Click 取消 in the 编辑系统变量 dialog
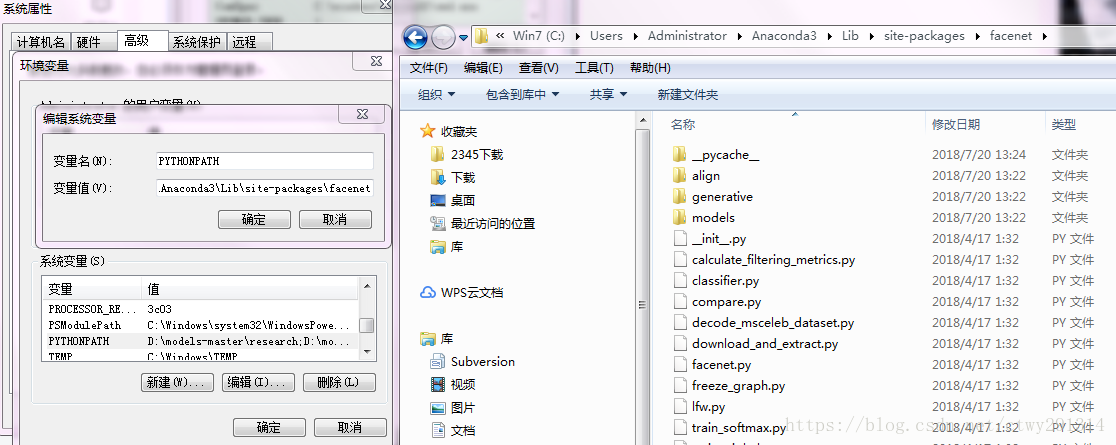The width and height of the screenshot is (1116, 445). point(335,220)
